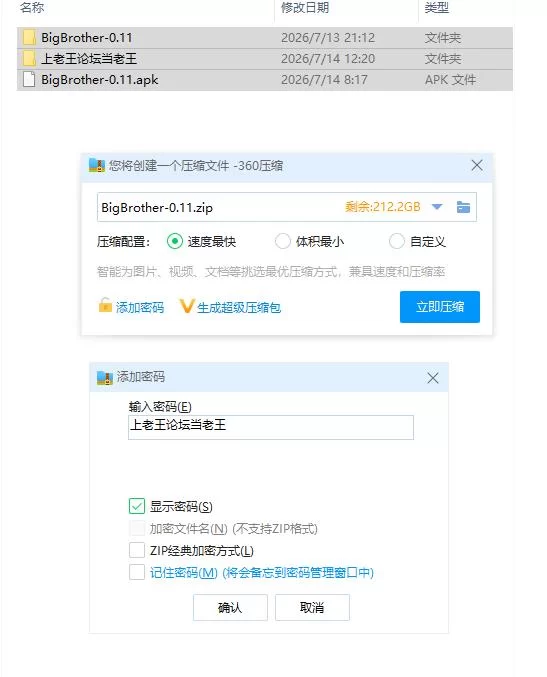Click the 立即压缩 button
The image size is (547, 677).
tap(439, 307)
